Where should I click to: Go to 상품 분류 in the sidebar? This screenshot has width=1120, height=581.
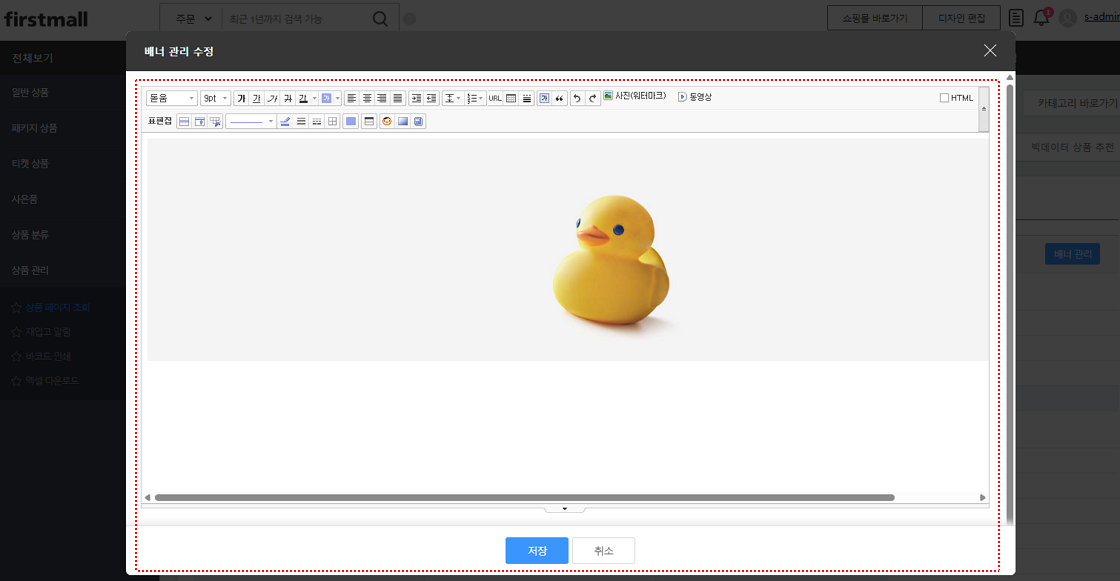point(30,234)
